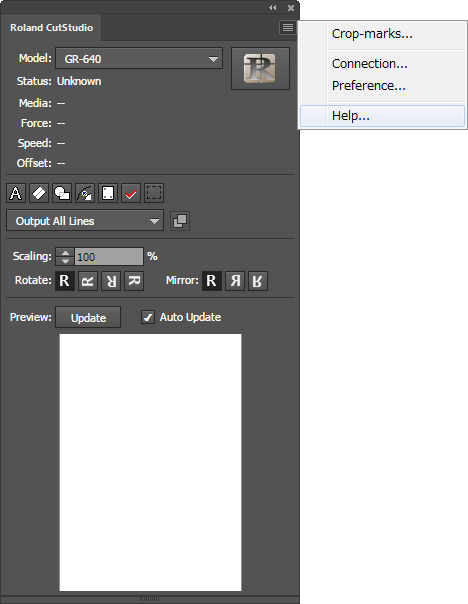Open the Model dropdown showing GR-640

139,59
